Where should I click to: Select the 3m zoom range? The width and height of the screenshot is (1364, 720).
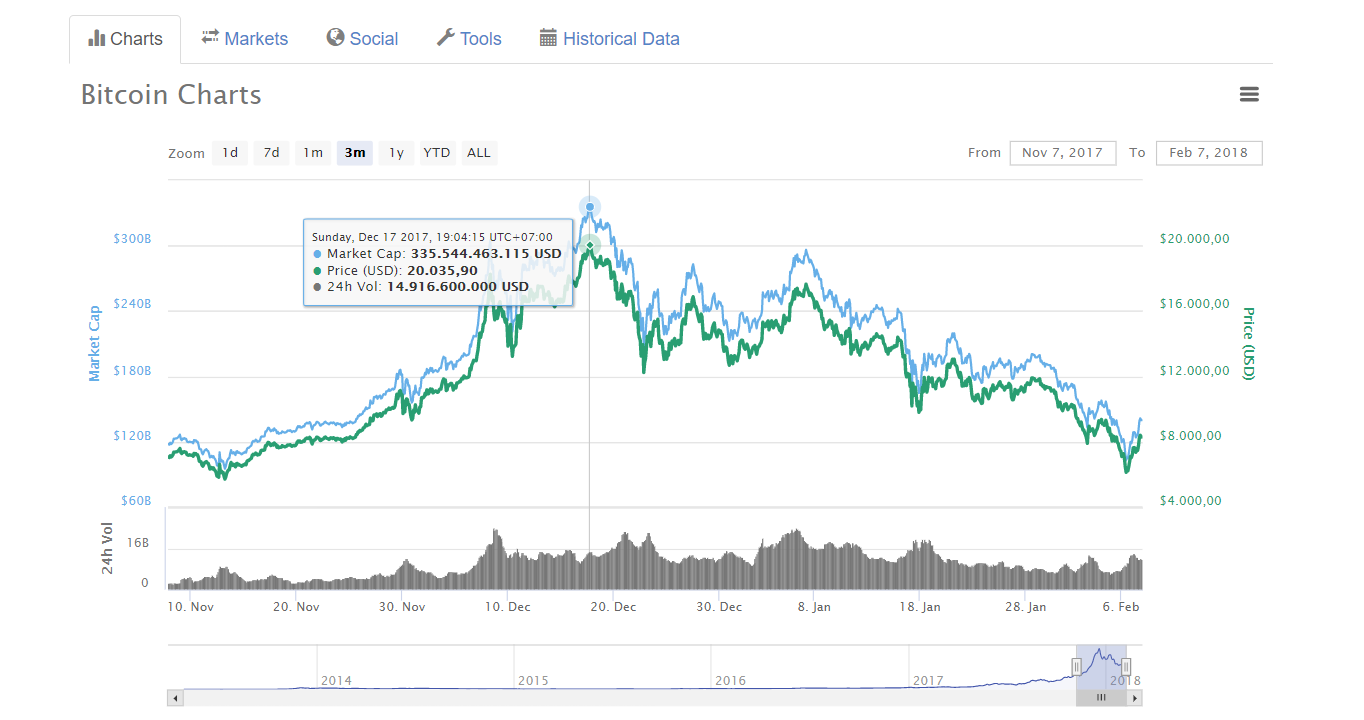click(x=355, y=153)
